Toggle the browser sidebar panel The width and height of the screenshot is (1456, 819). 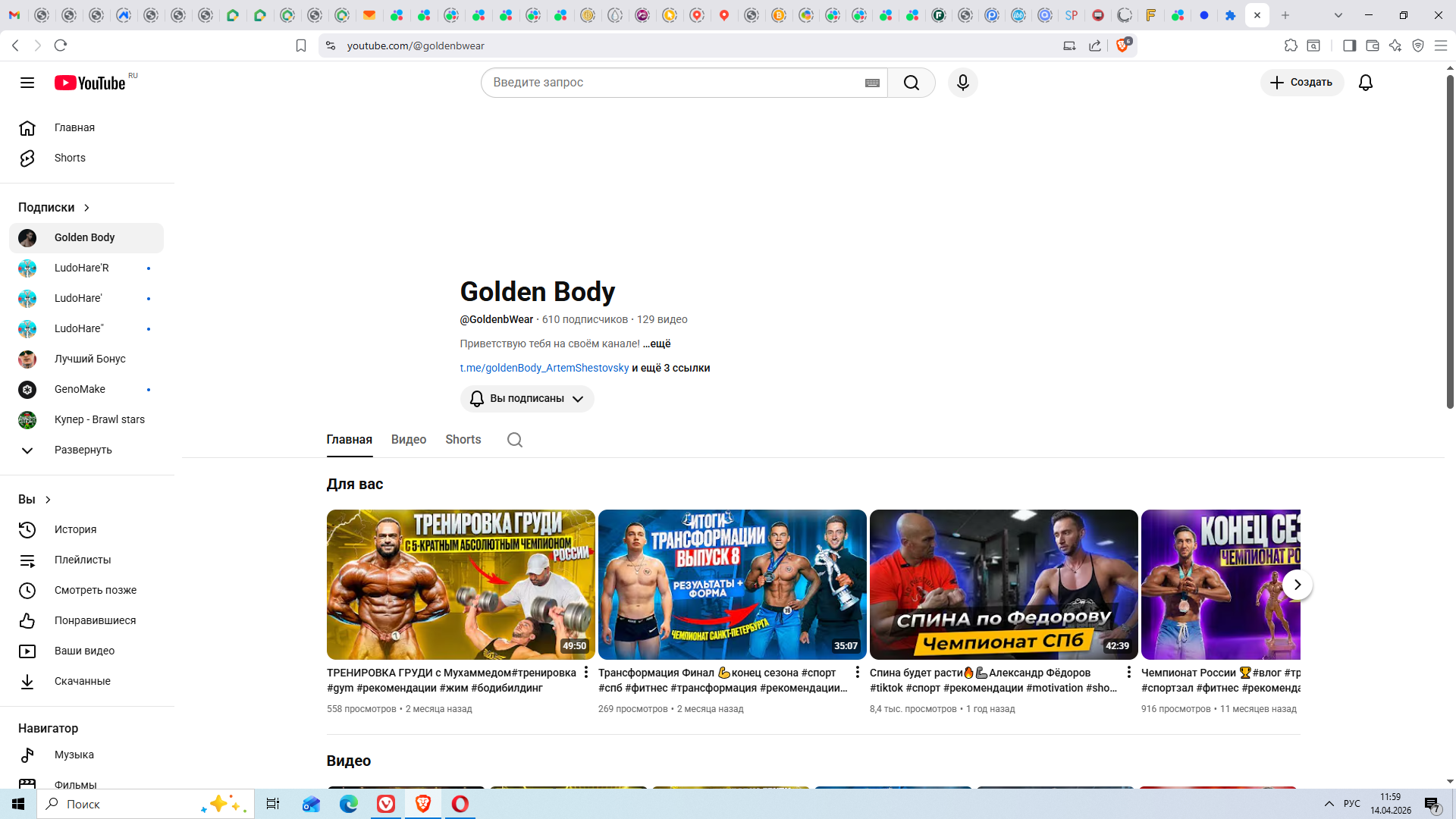click(1349, 45)
